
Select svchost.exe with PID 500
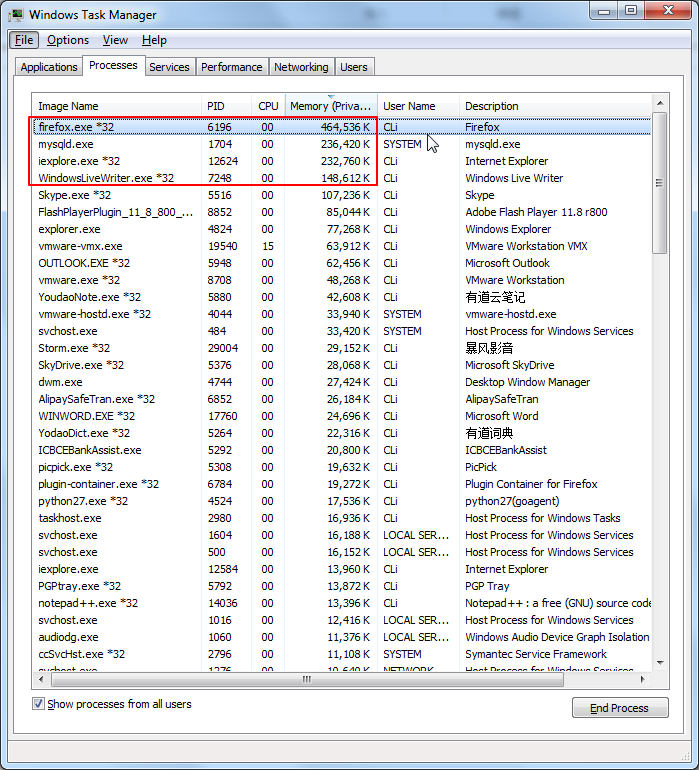[x=342, y=552]
